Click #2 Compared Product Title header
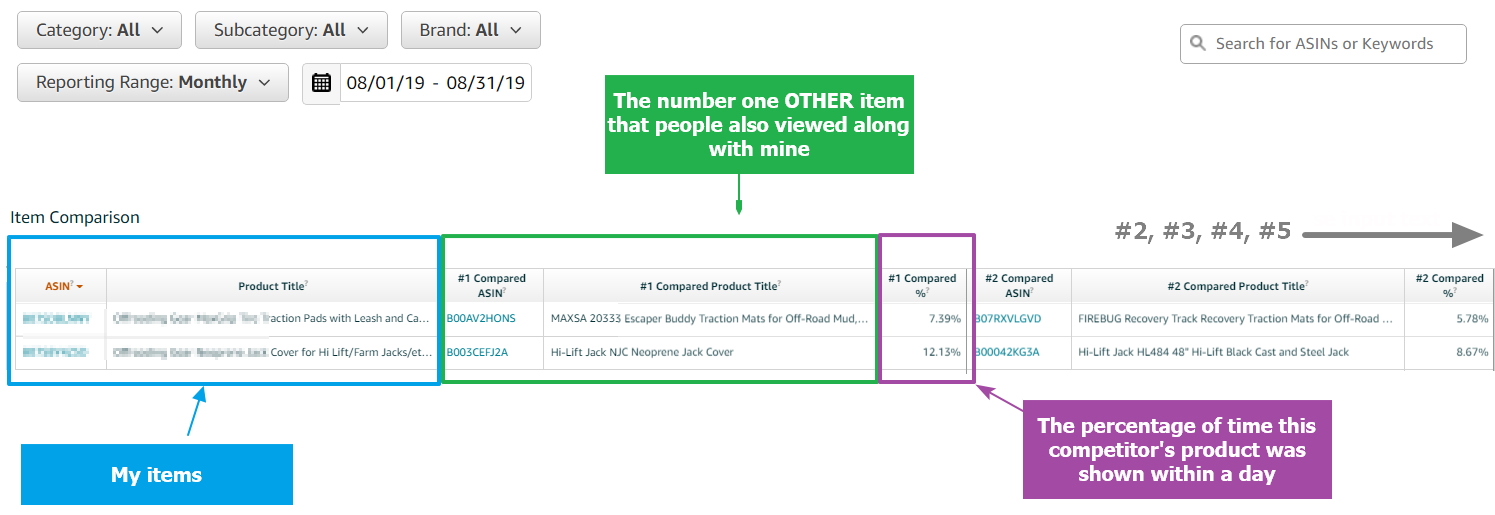 (x=1237, y=286)
